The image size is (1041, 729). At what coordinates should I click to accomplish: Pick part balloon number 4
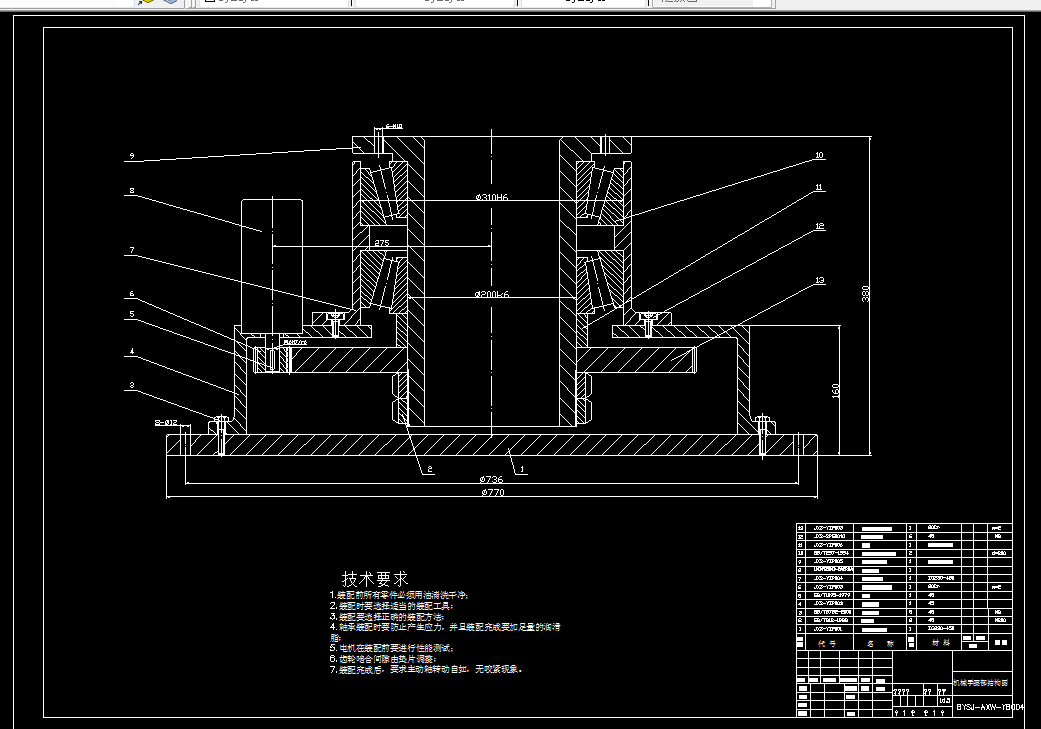131,351
